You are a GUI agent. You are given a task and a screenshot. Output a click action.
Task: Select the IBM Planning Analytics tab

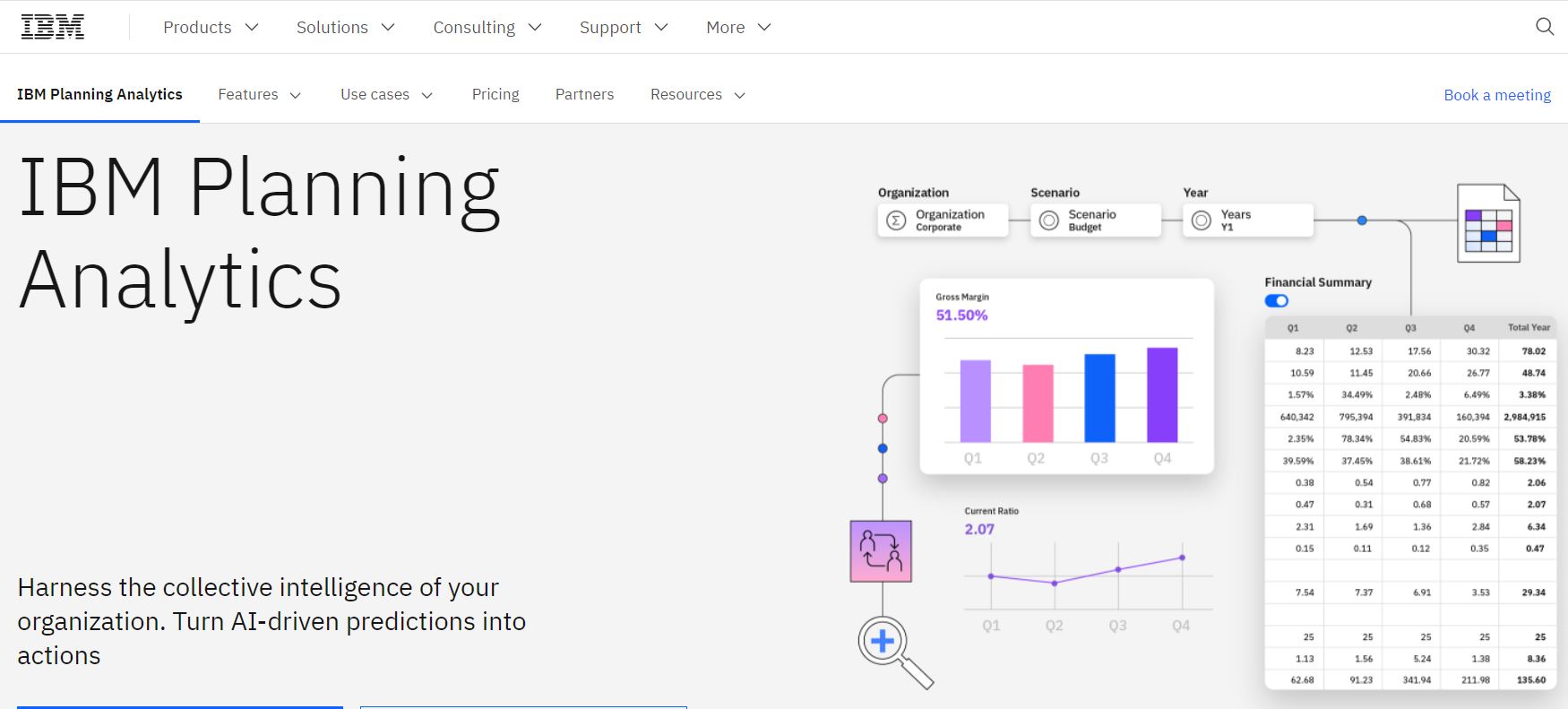pos(99,95)
